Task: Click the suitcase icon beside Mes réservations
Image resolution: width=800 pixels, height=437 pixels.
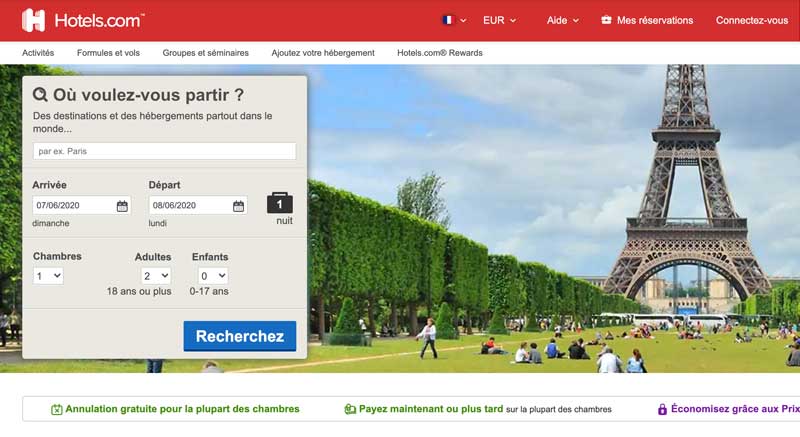Action: click(x=606, y=20)
